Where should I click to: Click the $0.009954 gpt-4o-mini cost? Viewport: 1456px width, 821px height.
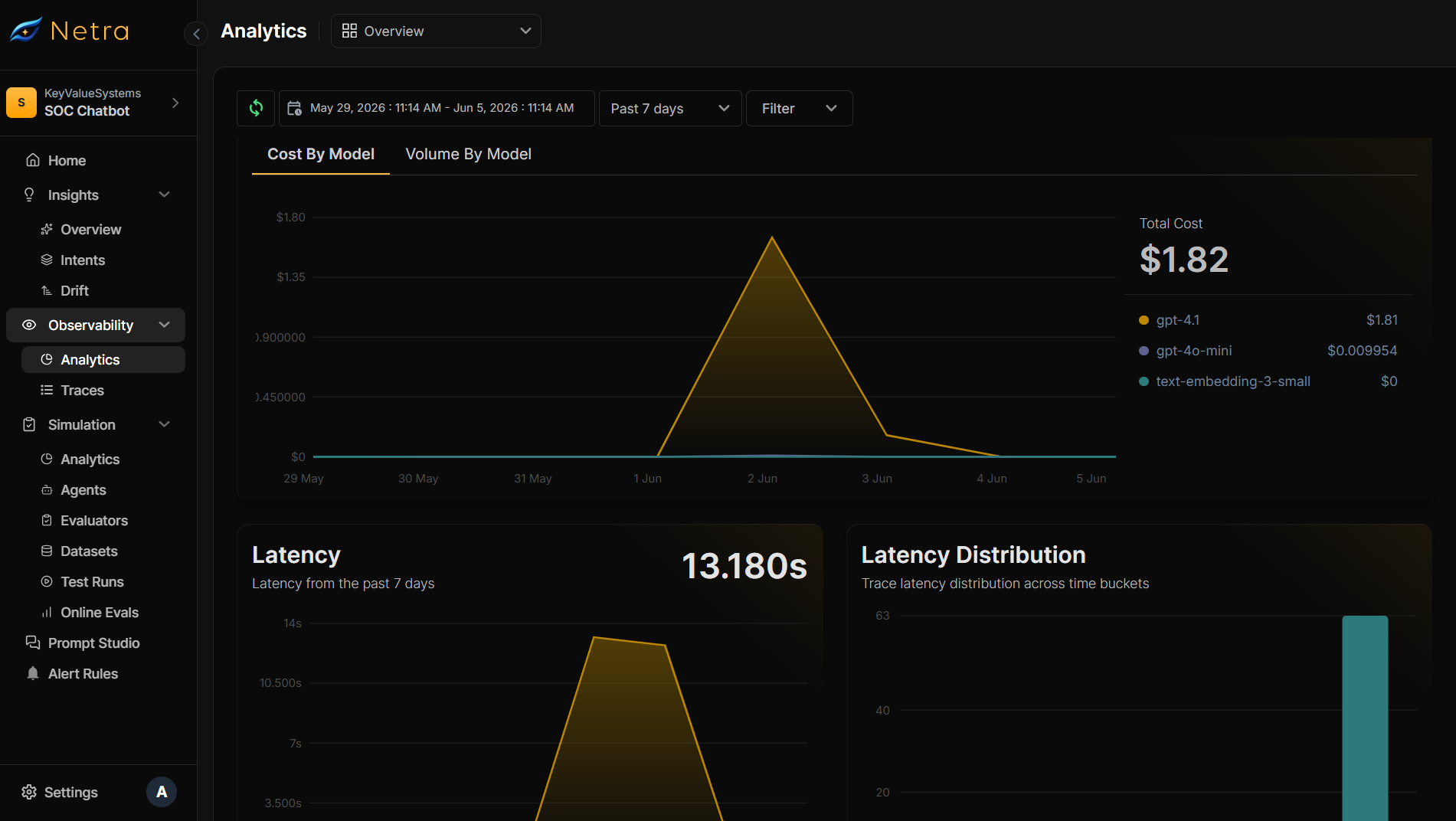(x=1362, y=350)
